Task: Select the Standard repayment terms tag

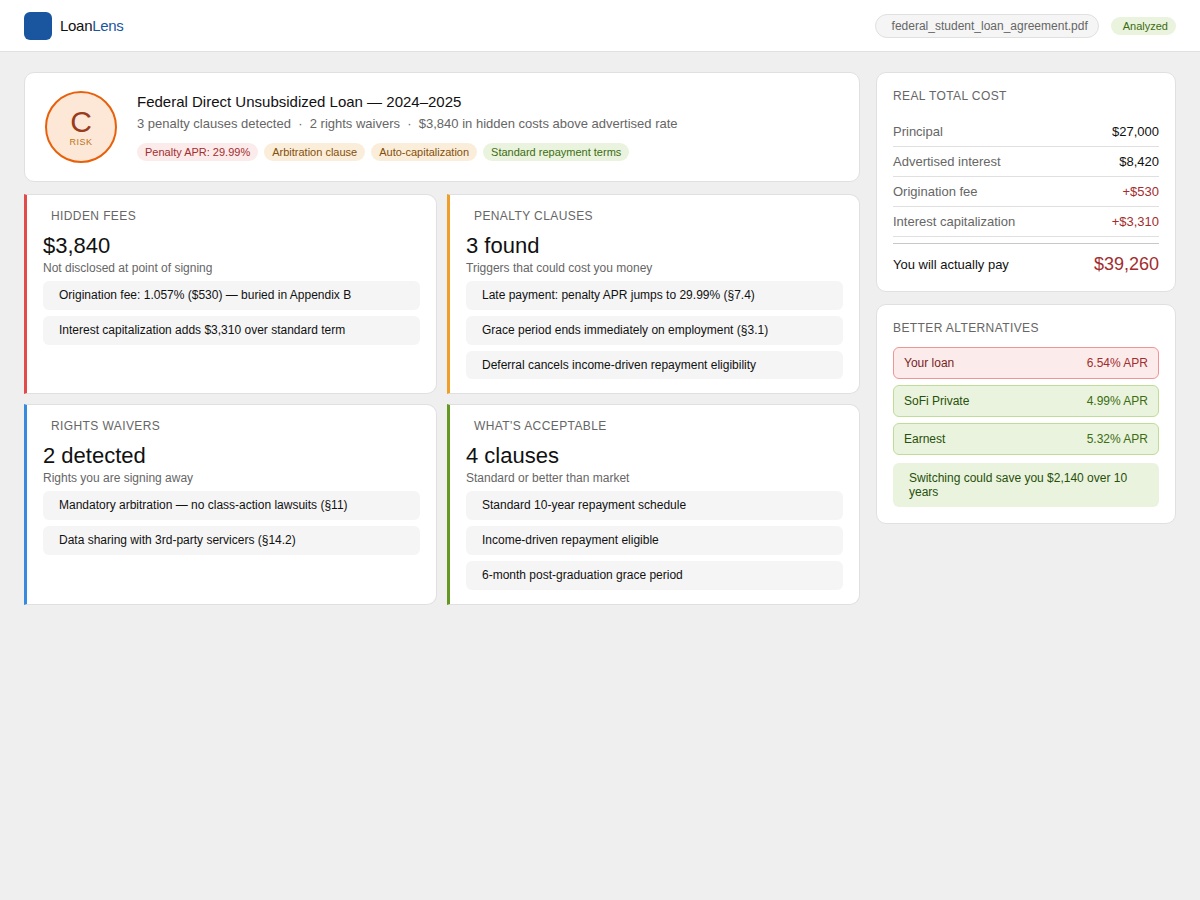Action: 556,152
